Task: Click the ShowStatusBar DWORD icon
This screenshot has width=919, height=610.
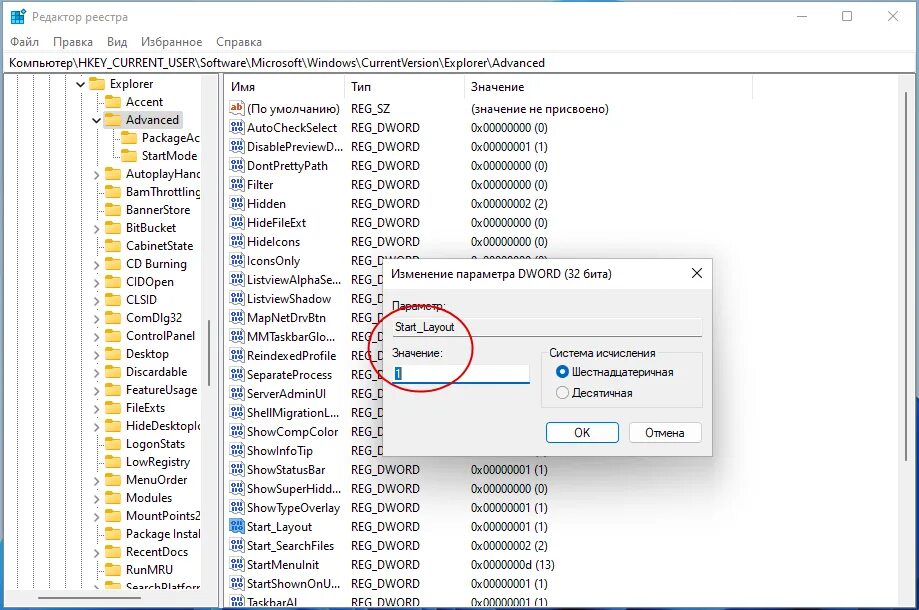Action: click(237, 469)
